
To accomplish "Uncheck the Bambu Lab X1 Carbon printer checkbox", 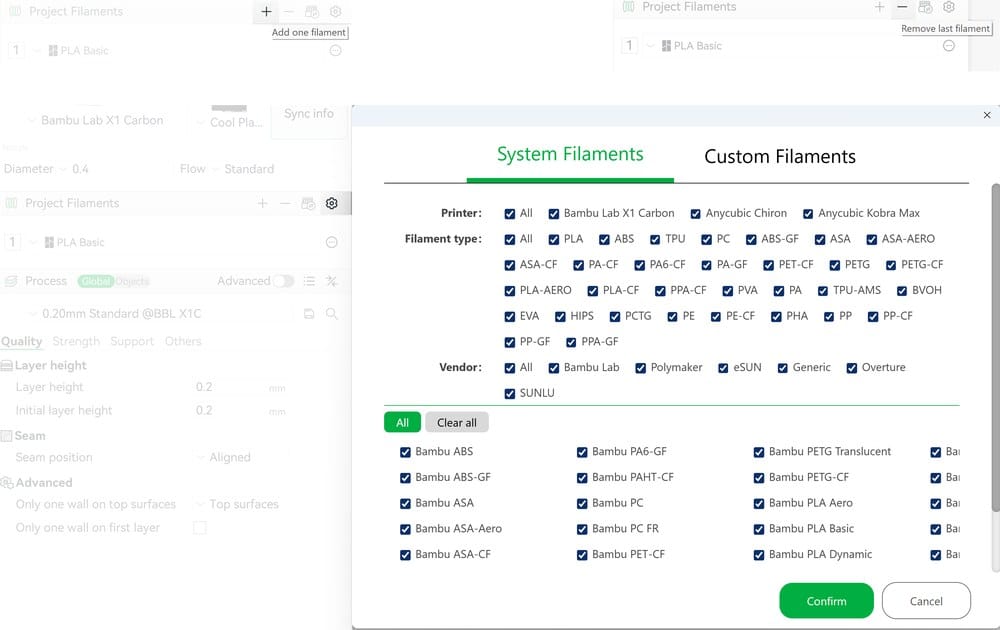I will click(x=554, y=214).
